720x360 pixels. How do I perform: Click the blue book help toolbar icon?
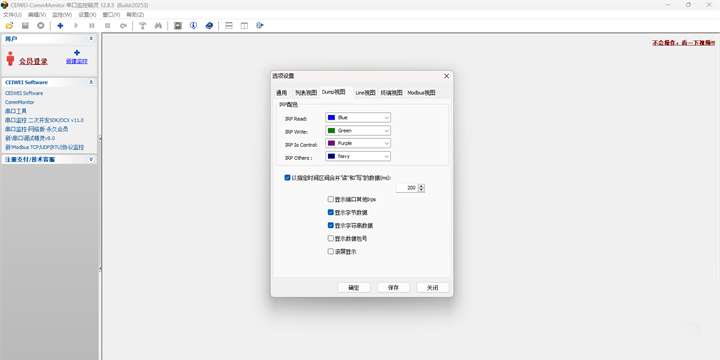pyautogui.click(x=209, y=26)
